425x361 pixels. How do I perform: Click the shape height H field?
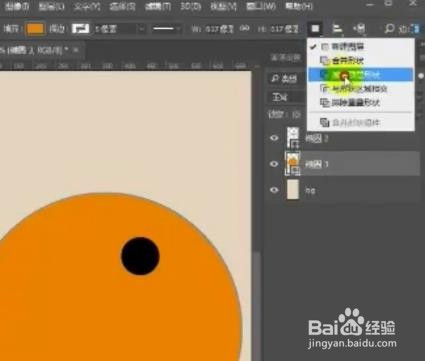click(x=284, y=29)
